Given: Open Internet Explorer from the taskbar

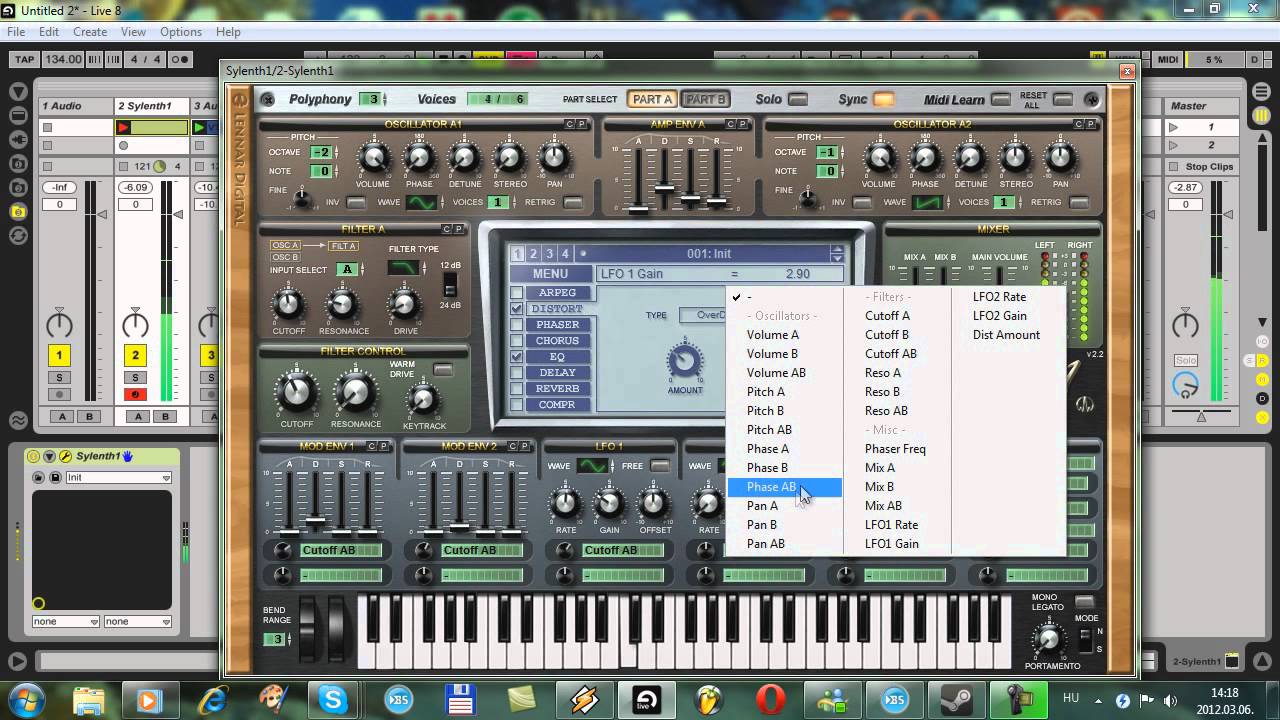Looking at the screenshot, I should click(x=212, y=699).
